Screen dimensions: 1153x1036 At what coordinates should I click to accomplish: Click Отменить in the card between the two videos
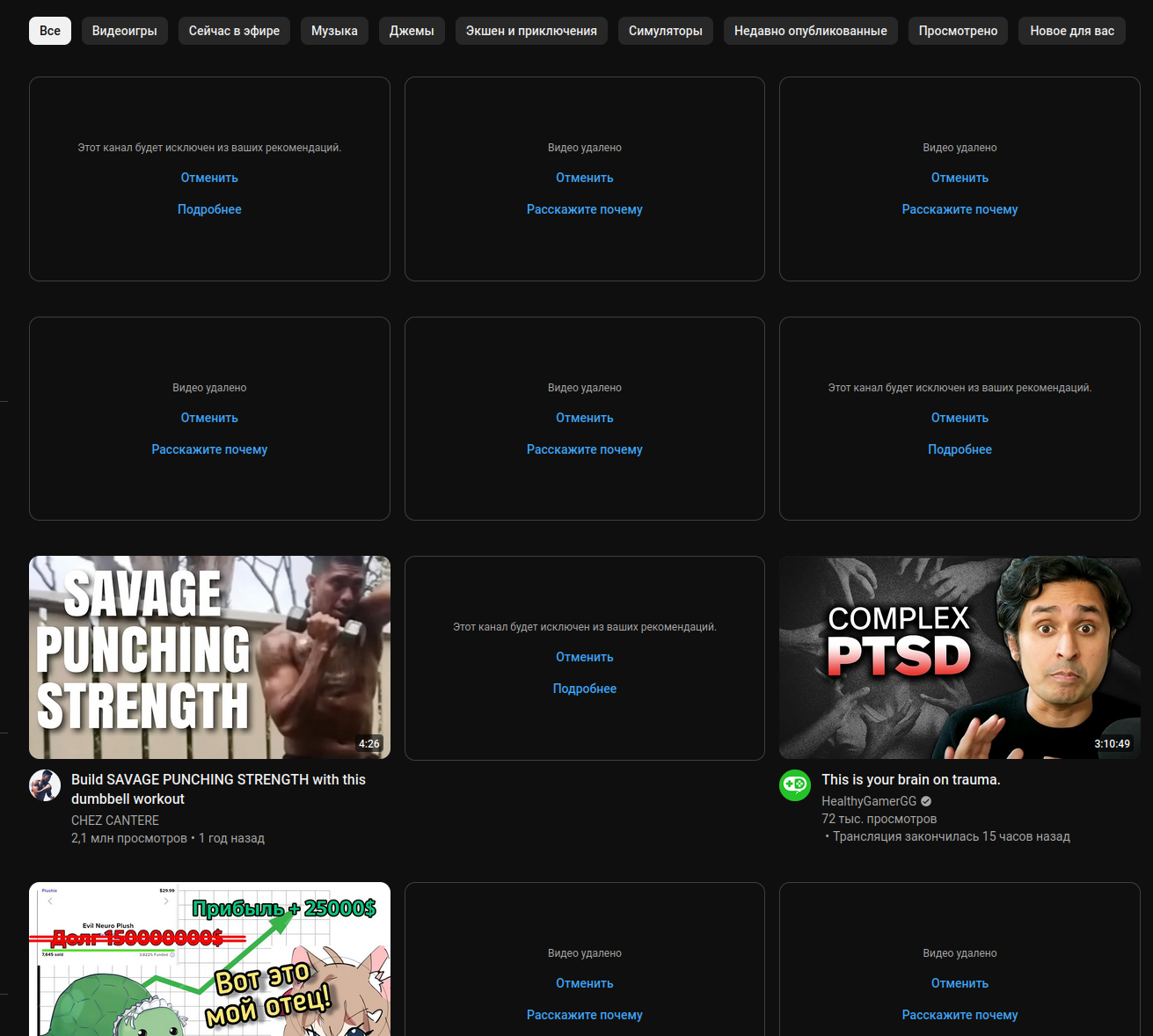585,657
